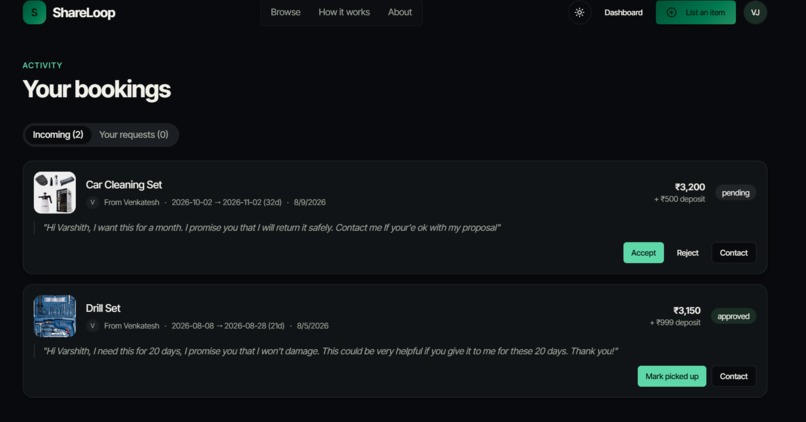Screen dimensions: 806x422
Task: Click Venkatesh avatar on Car Cleaning Set booking
Action: click(x=92, y=202)
